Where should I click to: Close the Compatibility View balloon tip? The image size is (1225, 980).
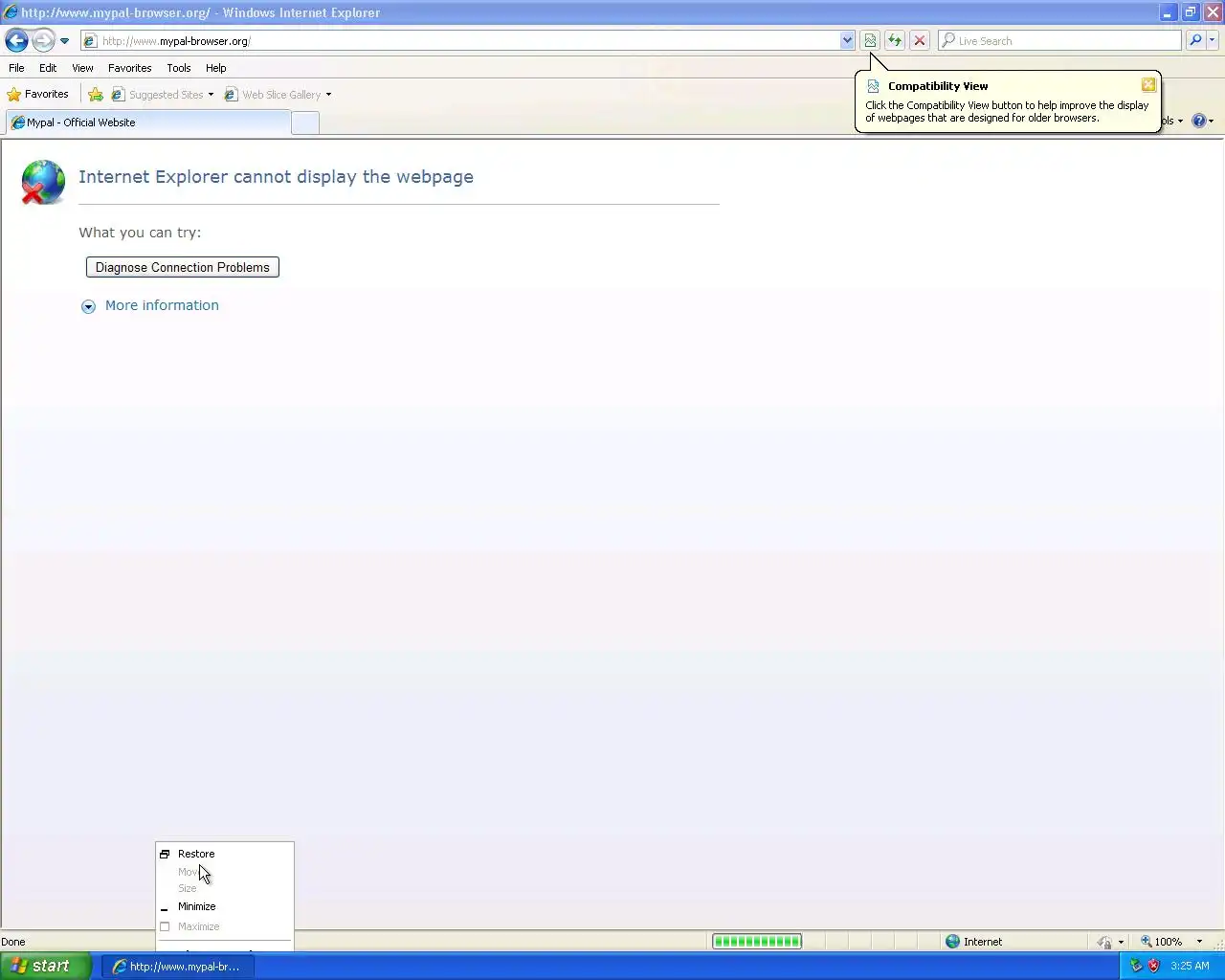coord(1148,85)
